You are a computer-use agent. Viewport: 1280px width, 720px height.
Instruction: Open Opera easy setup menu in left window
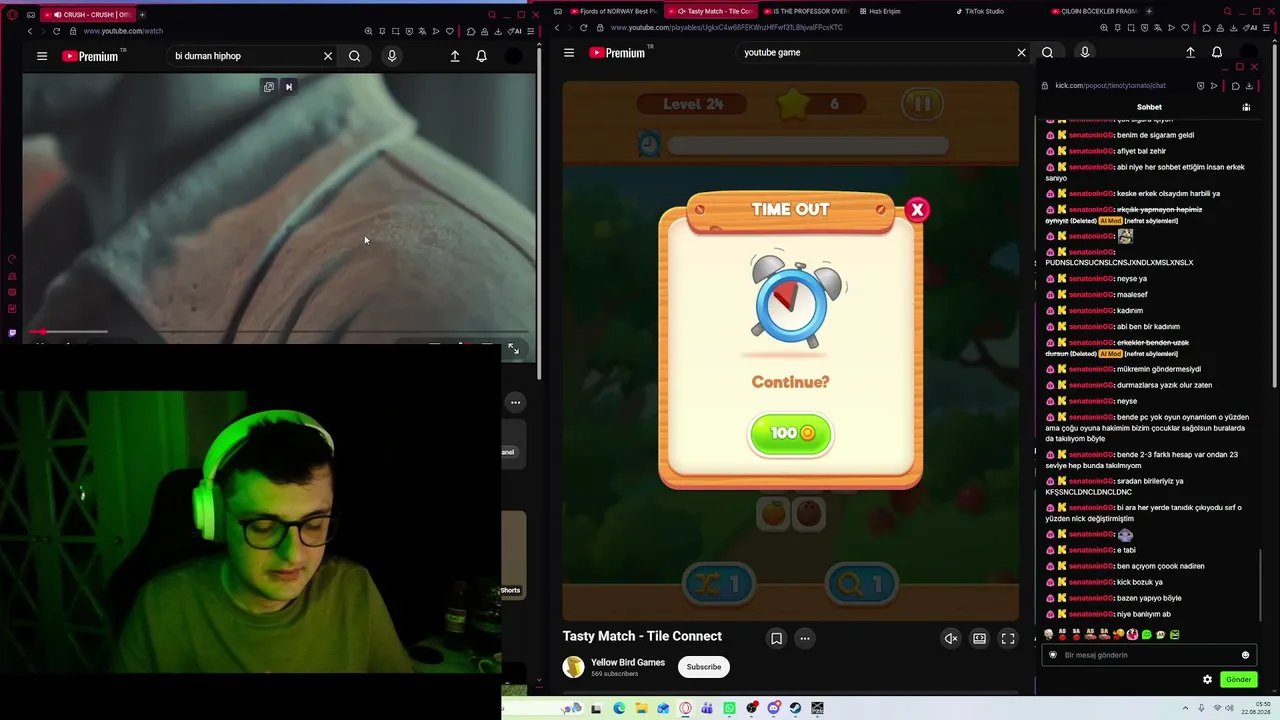(x=530, y=31)
